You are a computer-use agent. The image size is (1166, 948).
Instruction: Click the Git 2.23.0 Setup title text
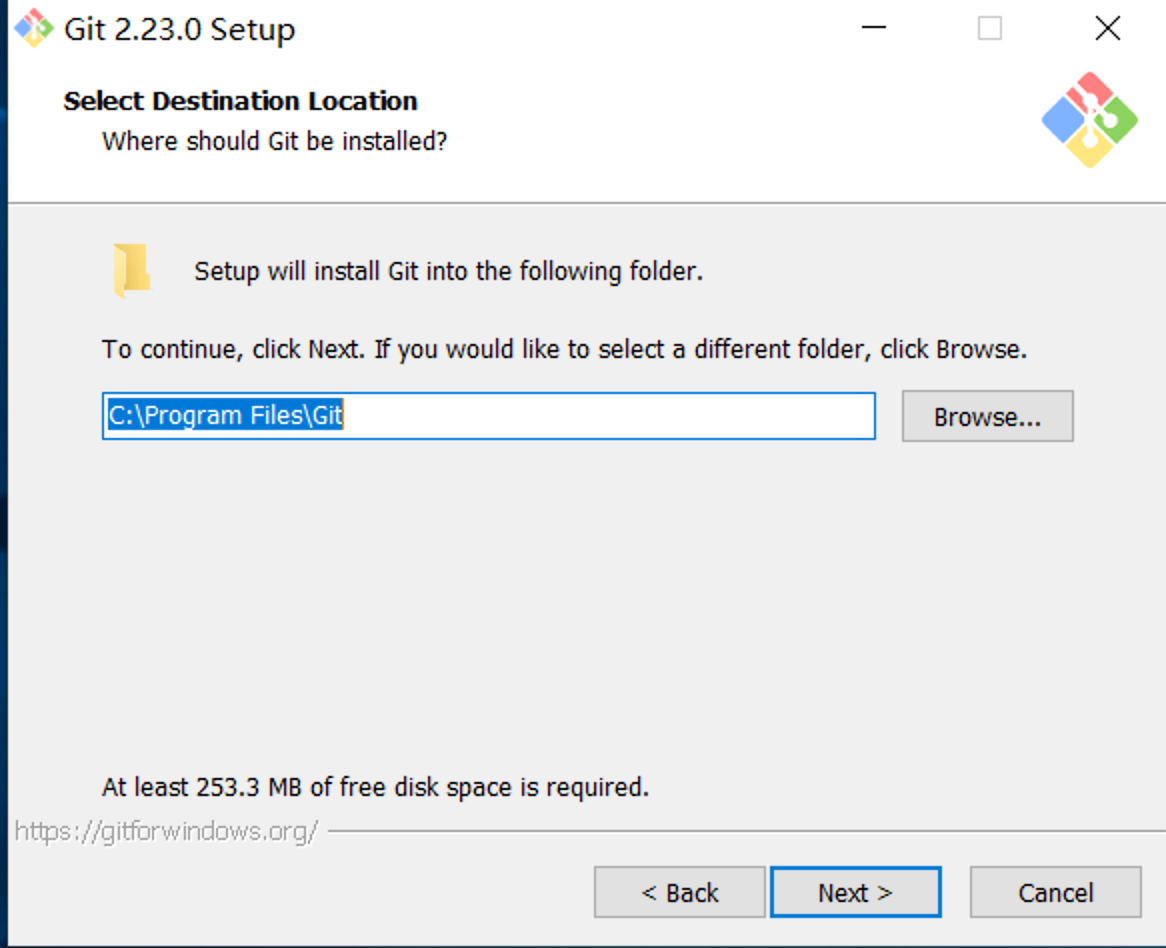coord(180,30)
